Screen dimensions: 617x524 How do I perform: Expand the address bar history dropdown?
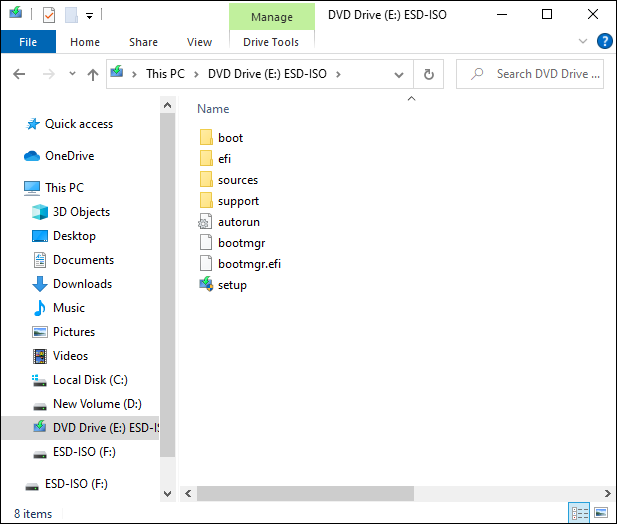tap(399, 74)
